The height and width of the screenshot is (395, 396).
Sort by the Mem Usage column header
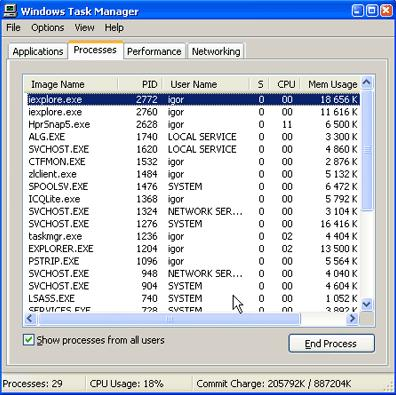(330, 84)
